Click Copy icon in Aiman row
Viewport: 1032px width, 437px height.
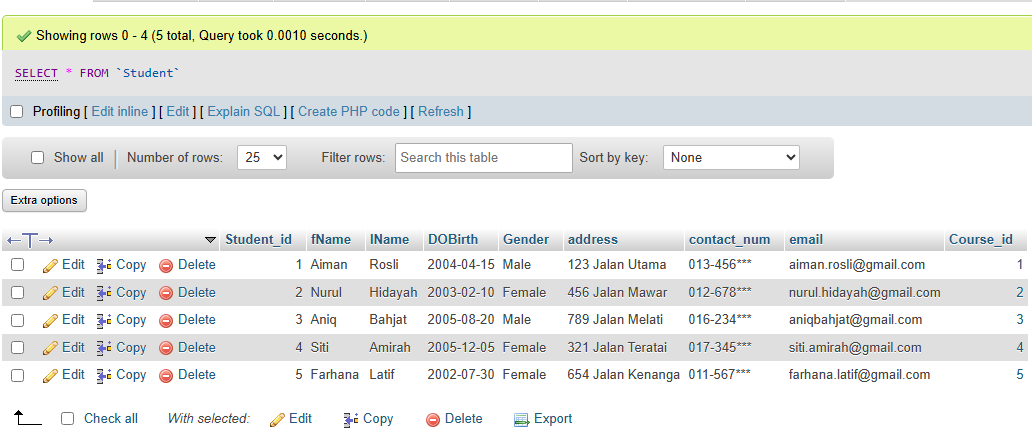coord(104,265)
